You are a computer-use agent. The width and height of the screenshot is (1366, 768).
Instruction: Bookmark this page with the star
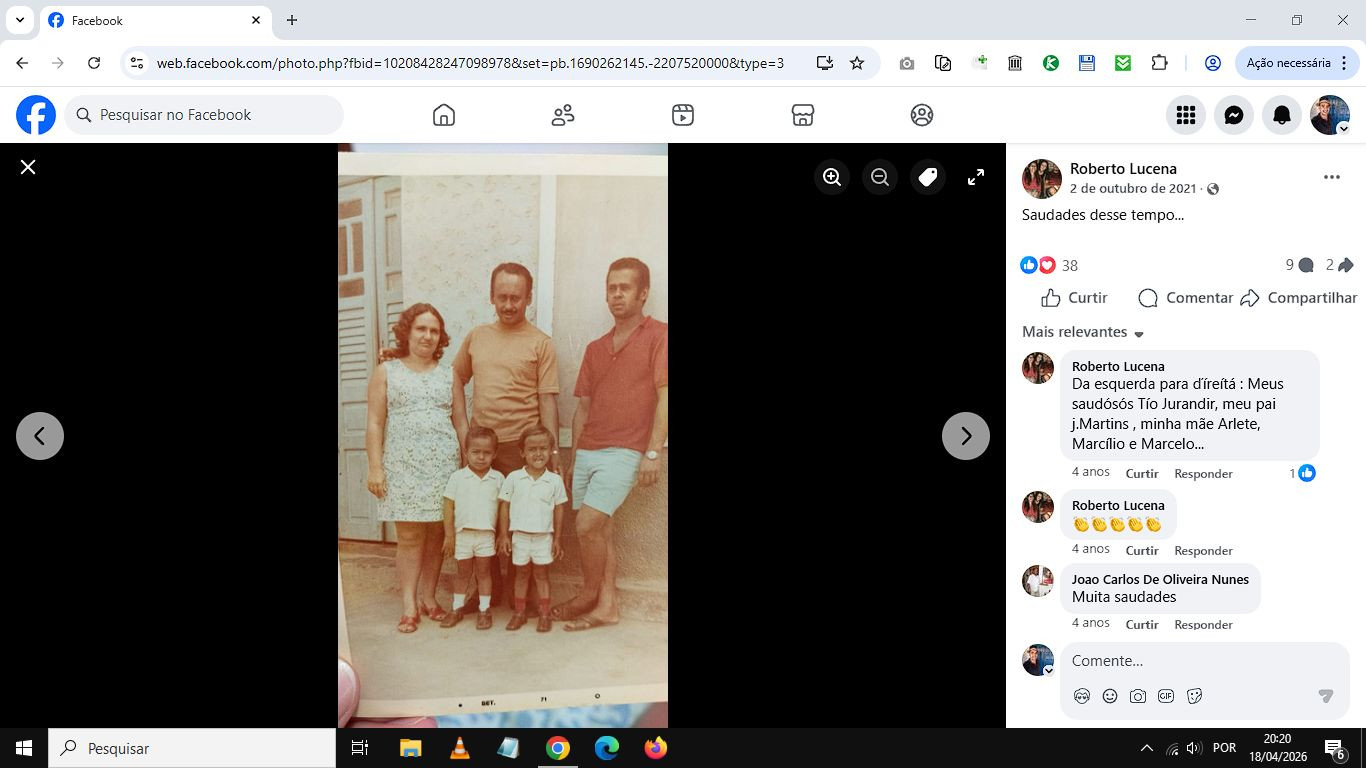(857, 63)
